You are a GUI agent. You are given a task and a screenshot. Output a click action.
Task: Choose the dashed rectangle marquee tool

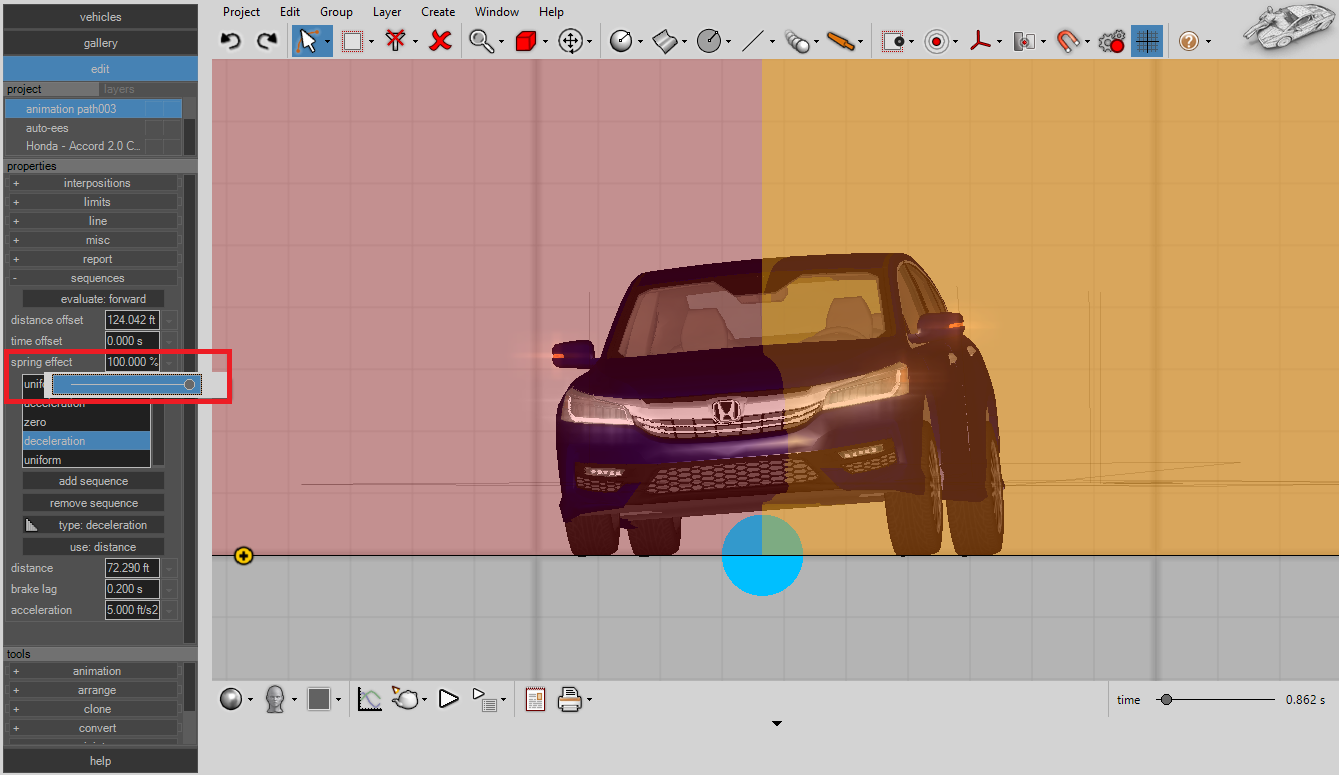click(352, 41)
